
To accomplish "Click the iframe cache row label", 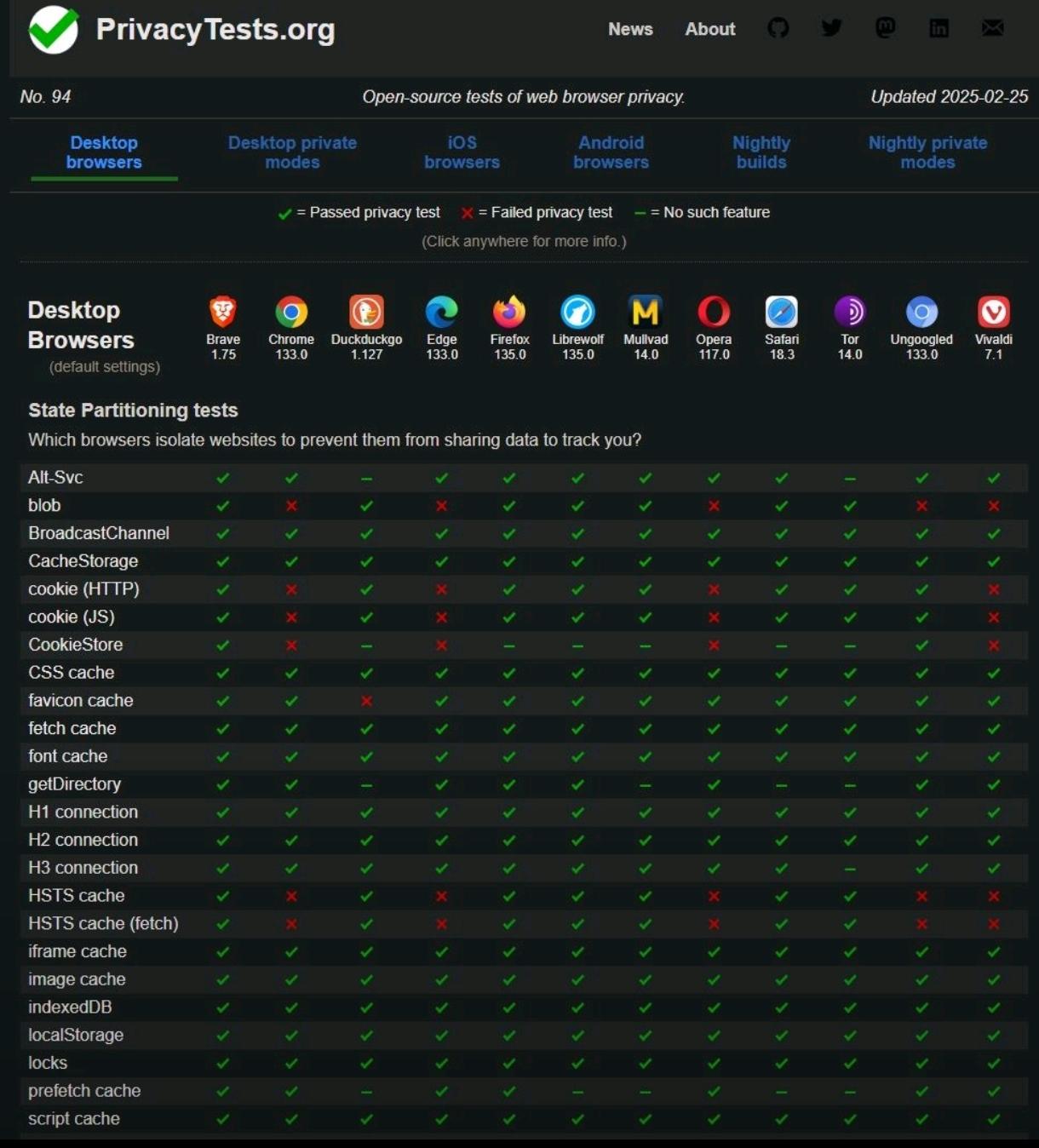I will (77, 952).
